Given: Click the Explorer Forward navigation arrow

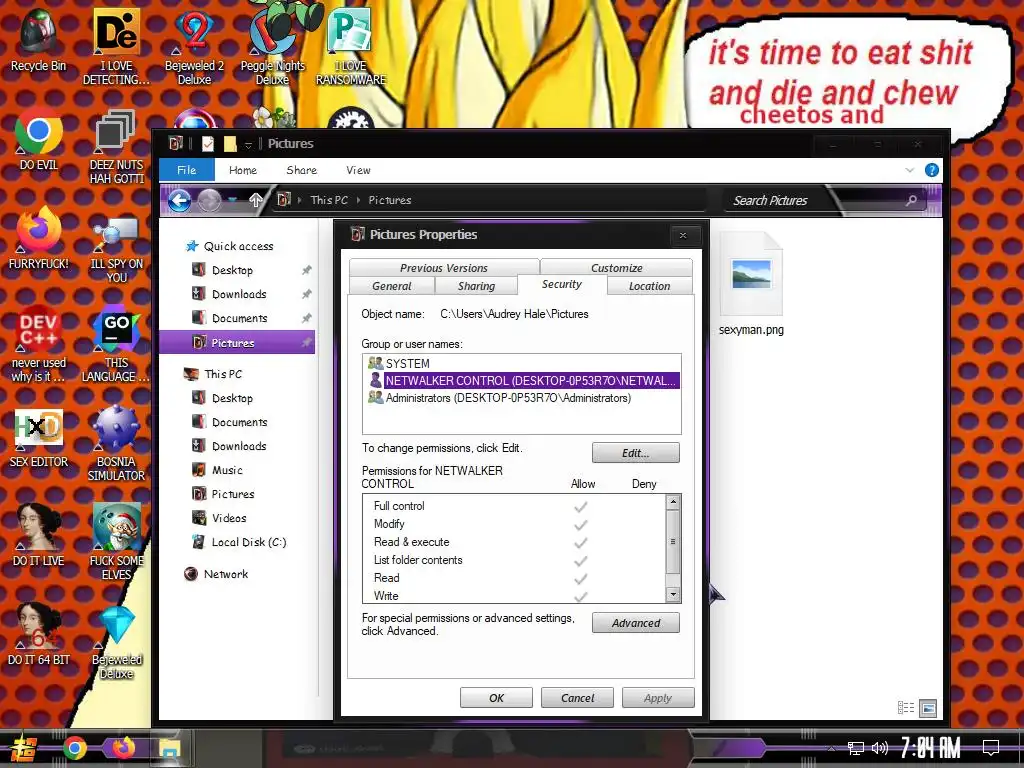Looking at the screenshot, I should 209,200.
